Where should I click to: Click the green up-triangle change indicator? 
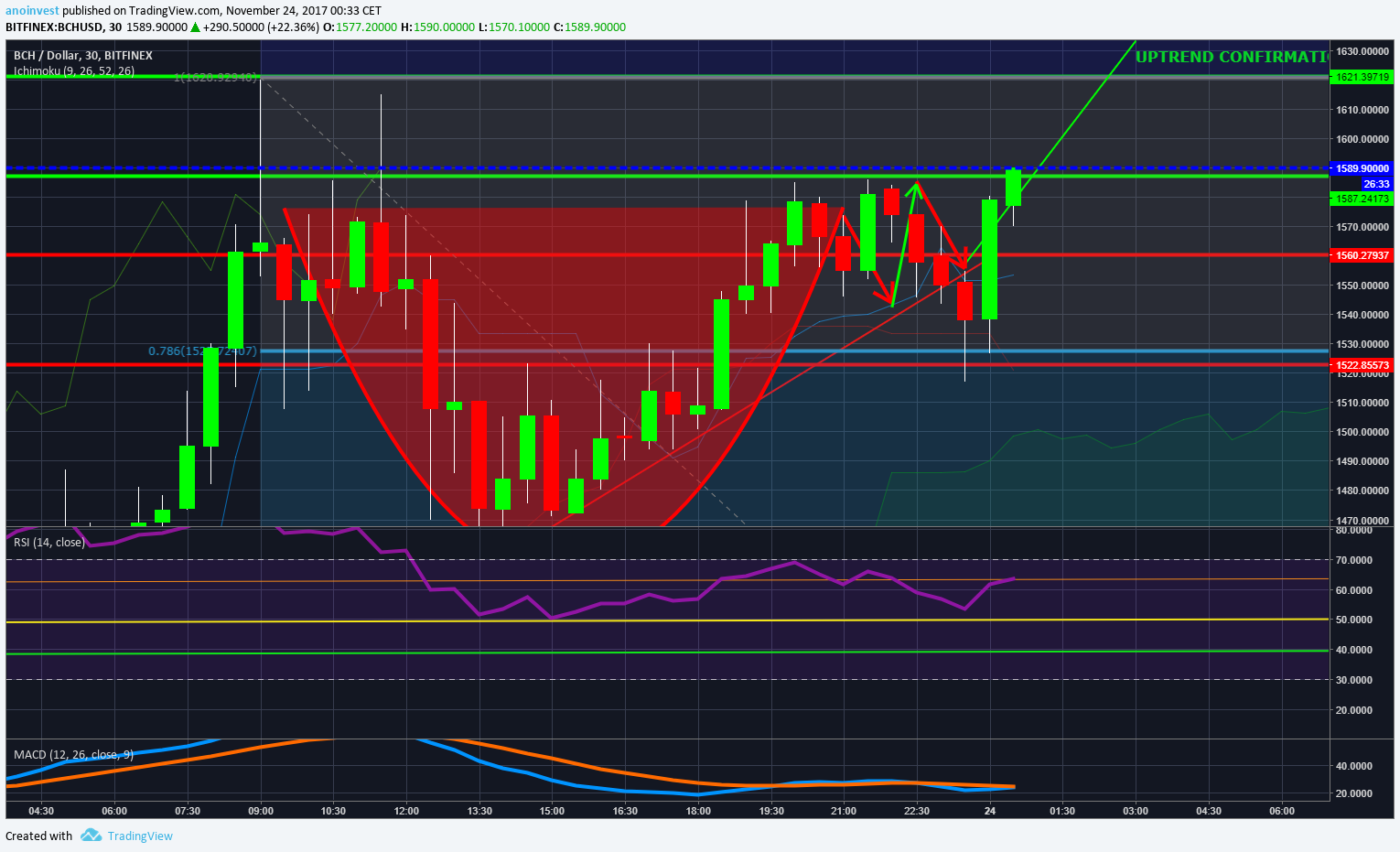[x=195, y=27]
